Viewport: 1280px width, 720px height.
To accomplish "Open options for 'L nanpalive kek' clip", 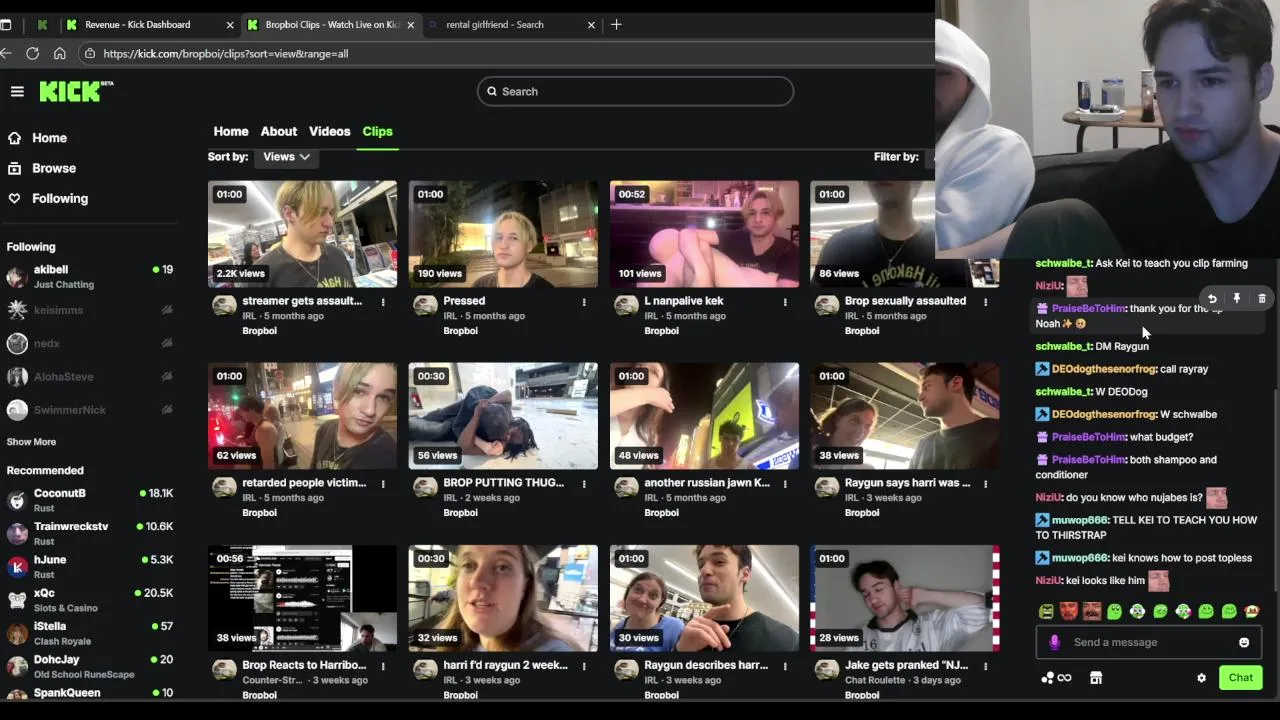I will 785,301.
